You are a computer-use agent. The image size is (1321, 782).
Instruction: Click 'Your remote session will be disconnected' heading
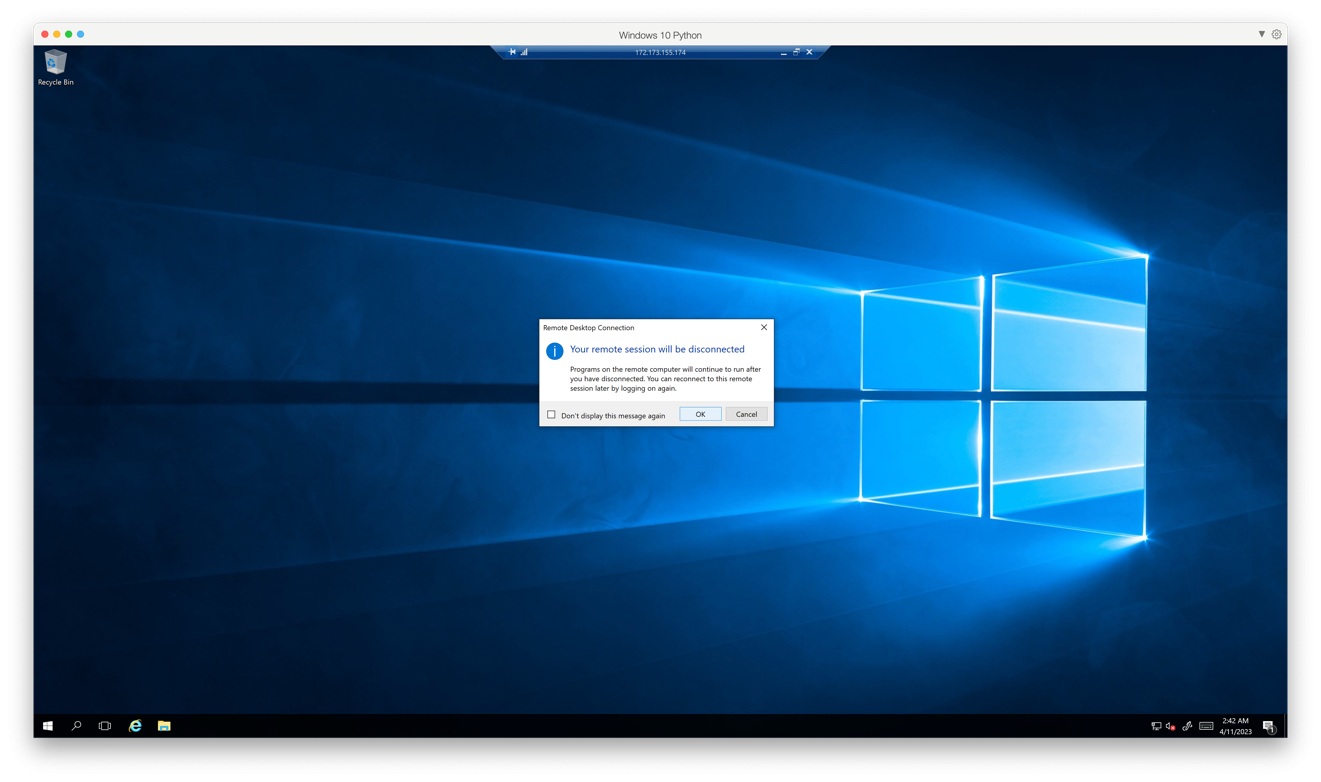click(657, 349)
